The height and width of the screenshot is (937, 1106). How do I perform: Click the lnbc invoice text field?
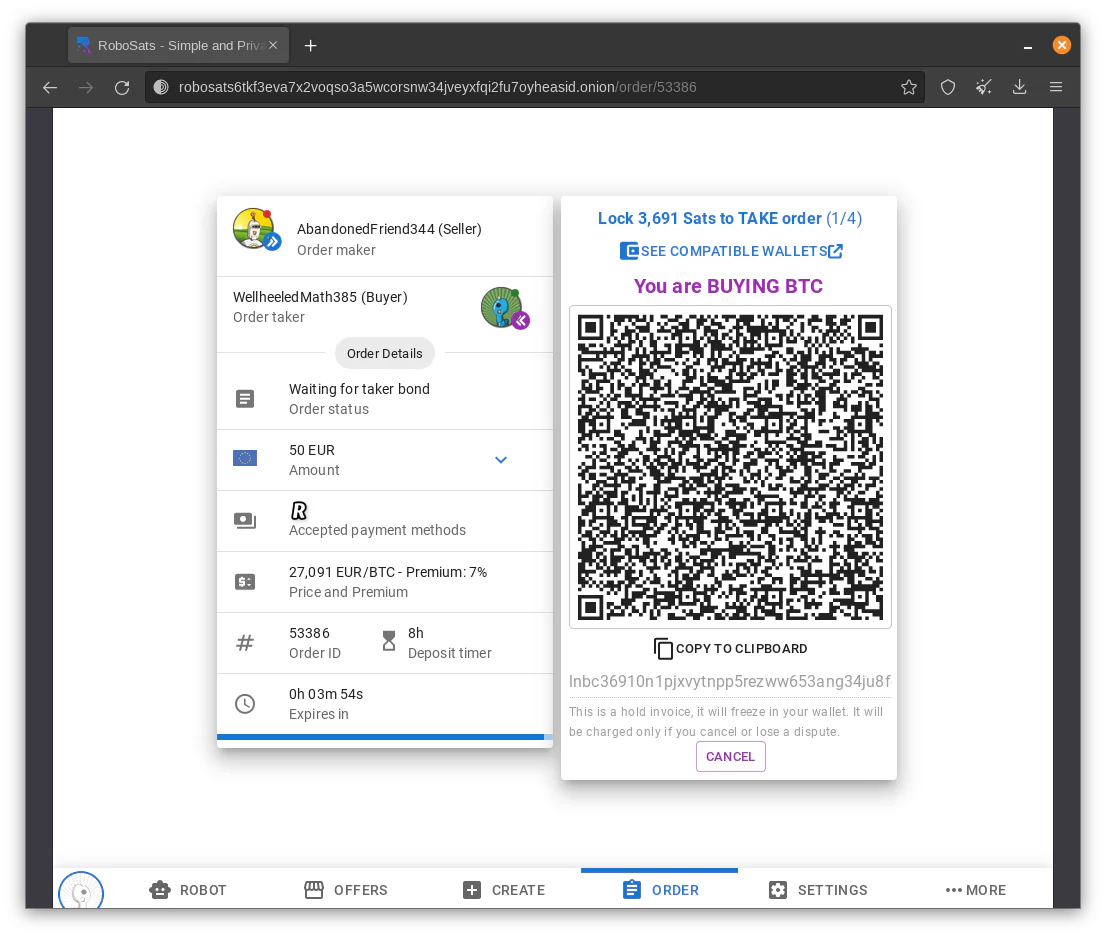[731, 682]
